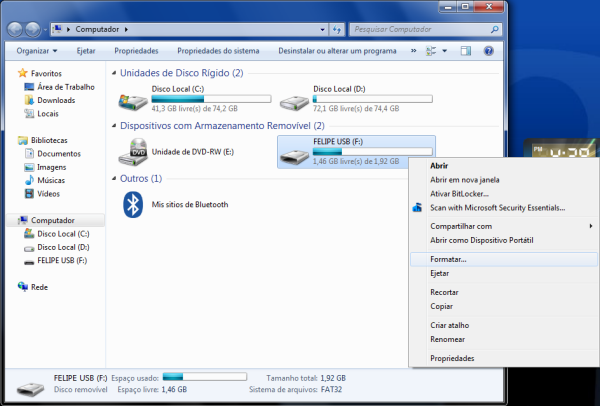Toggle the preview pane toolbar icon
Screen dimensions: 600x406
click(x=466, y=50)
